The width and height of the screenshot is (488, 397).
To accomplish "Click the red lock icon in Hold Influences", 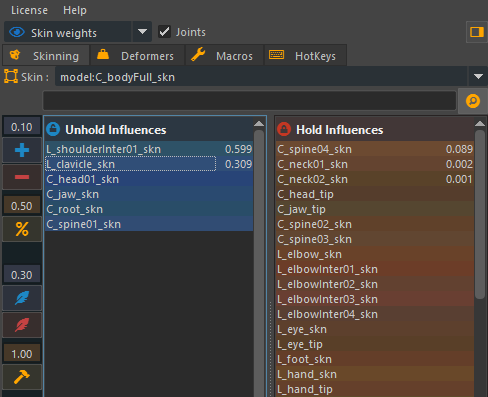I will point(284,129).
